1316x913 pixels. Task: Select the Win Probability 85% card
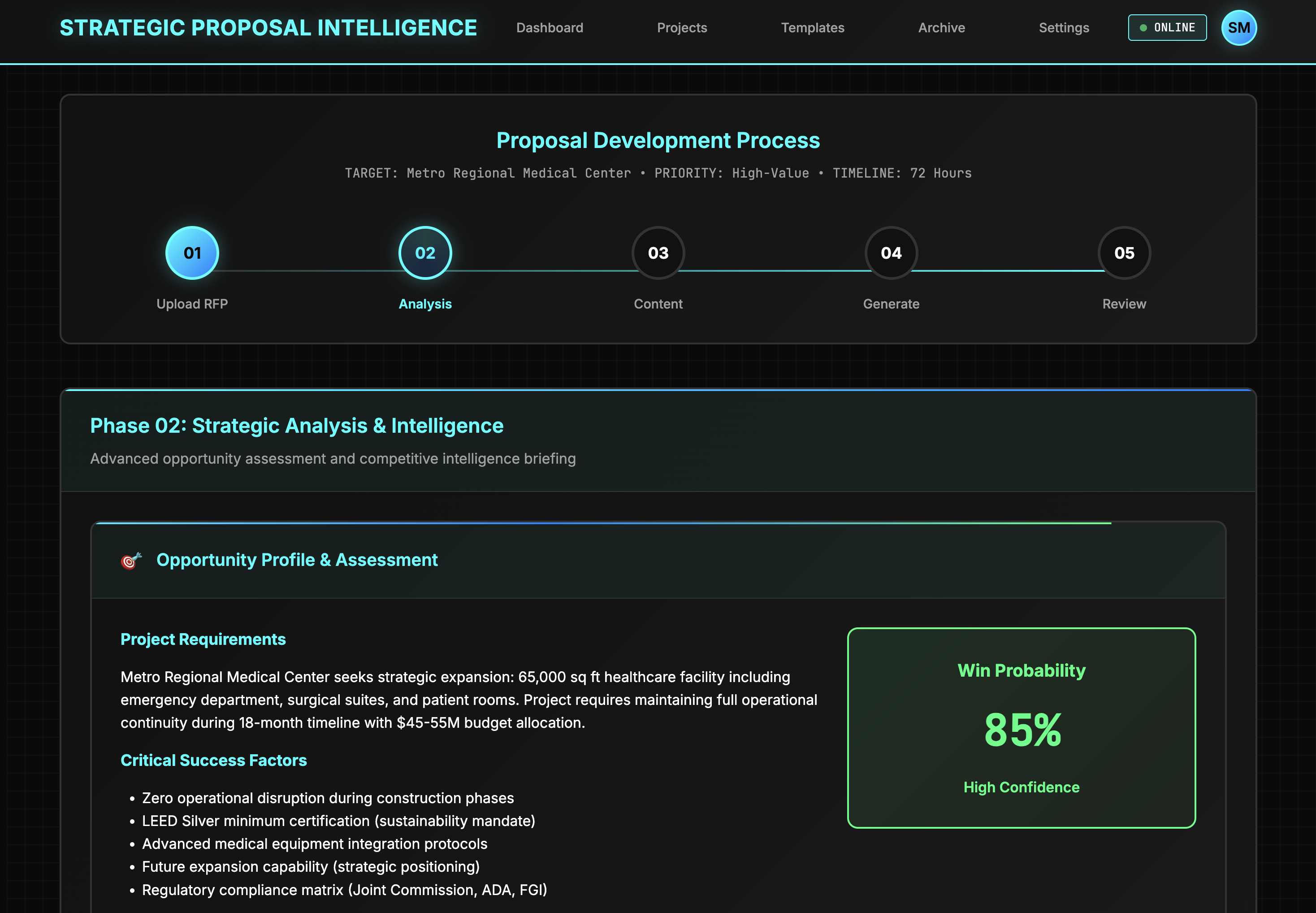(1021, 728)
